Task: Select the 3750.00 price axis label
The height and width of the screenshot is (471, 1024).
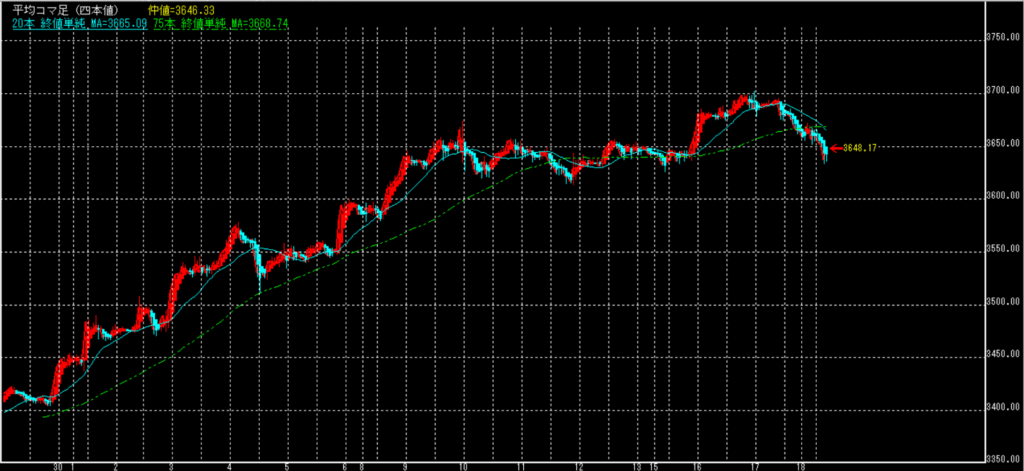Action: 1003,39
